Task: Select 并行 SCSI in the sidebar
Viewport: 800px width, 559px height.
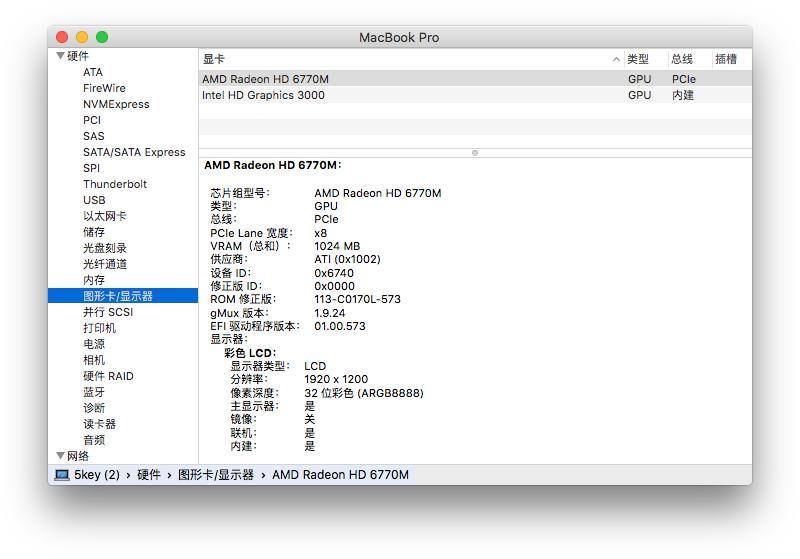Action: pos(108,312)
